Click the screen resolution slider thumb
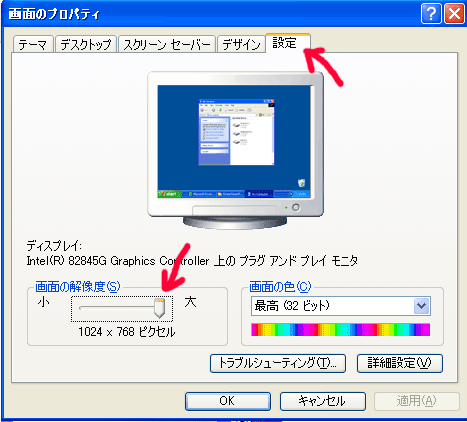This screenshot has width=467, height=422. (x=159, y=308)
